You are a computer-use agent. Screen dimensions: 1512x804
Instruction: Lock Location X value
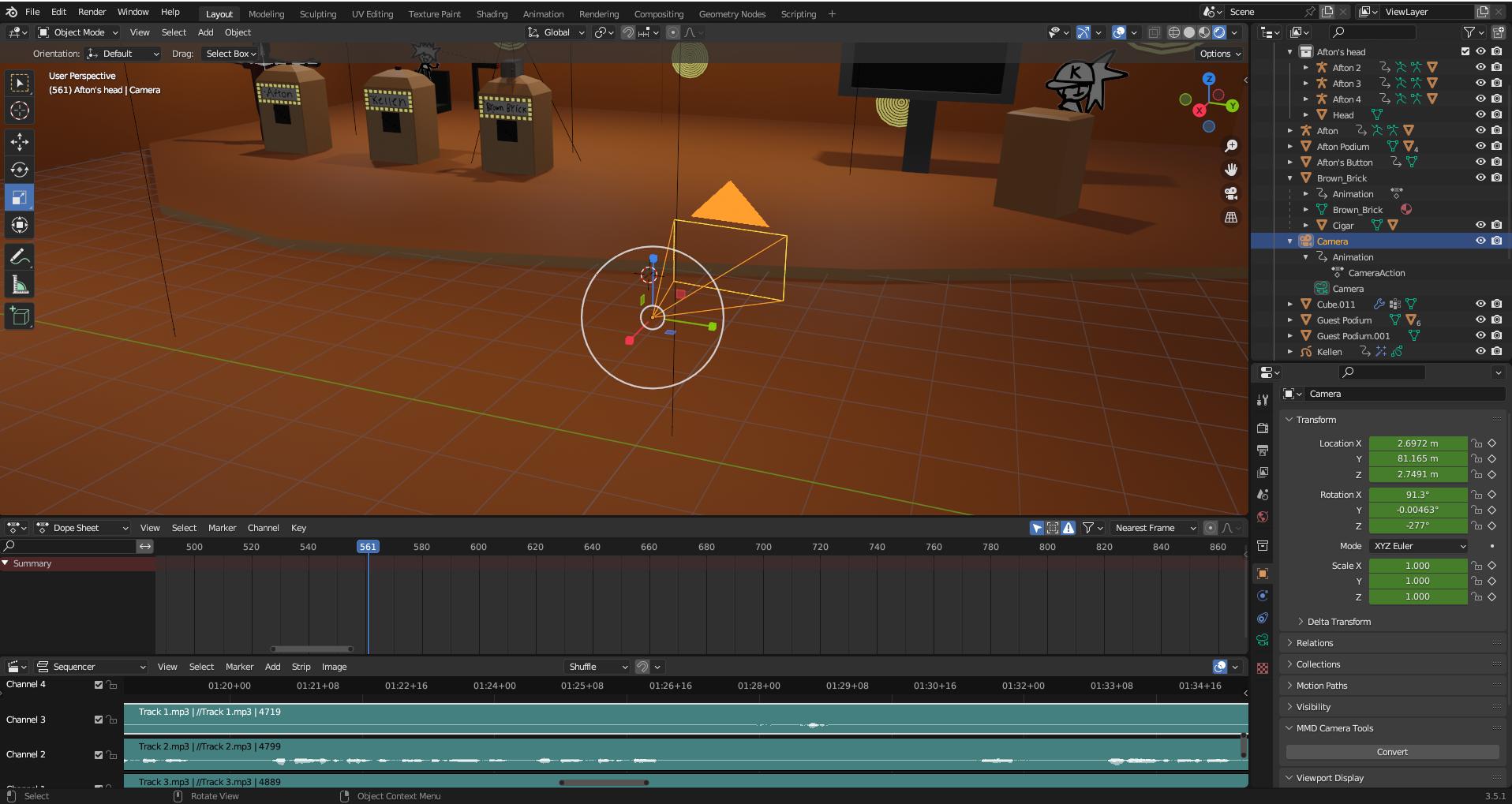1476,443
